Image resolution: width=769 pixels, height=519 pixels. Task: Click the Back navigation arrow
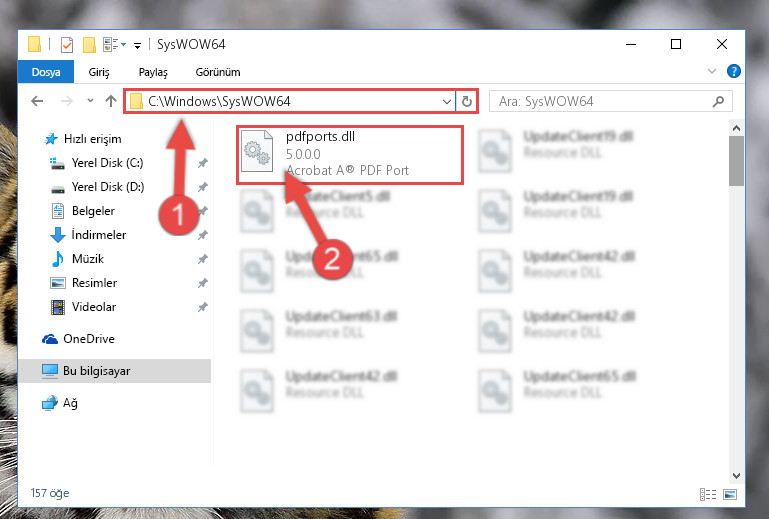[x=37, y=102]
